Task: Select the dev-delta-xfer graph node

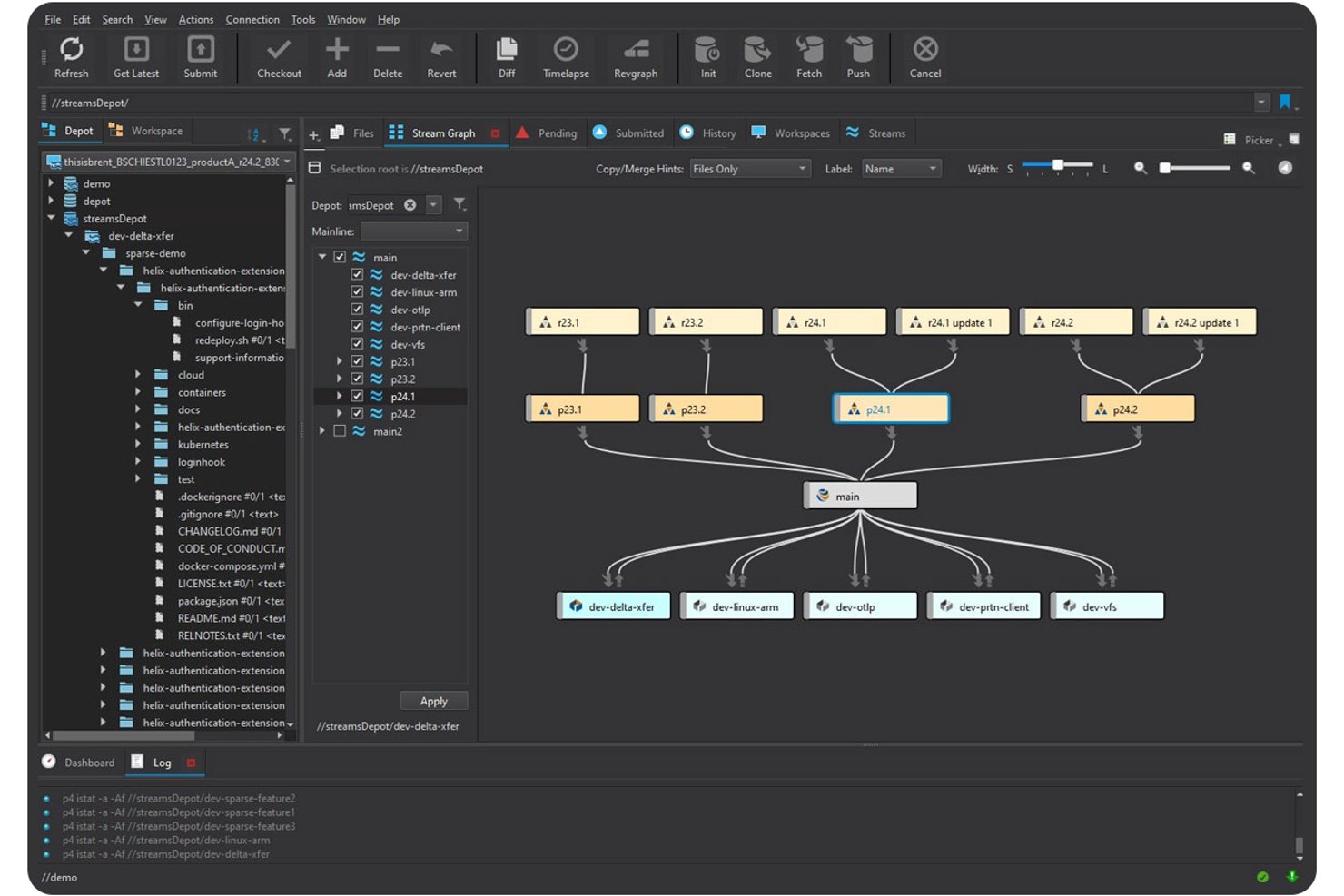Action: click(x=613, y=606)
